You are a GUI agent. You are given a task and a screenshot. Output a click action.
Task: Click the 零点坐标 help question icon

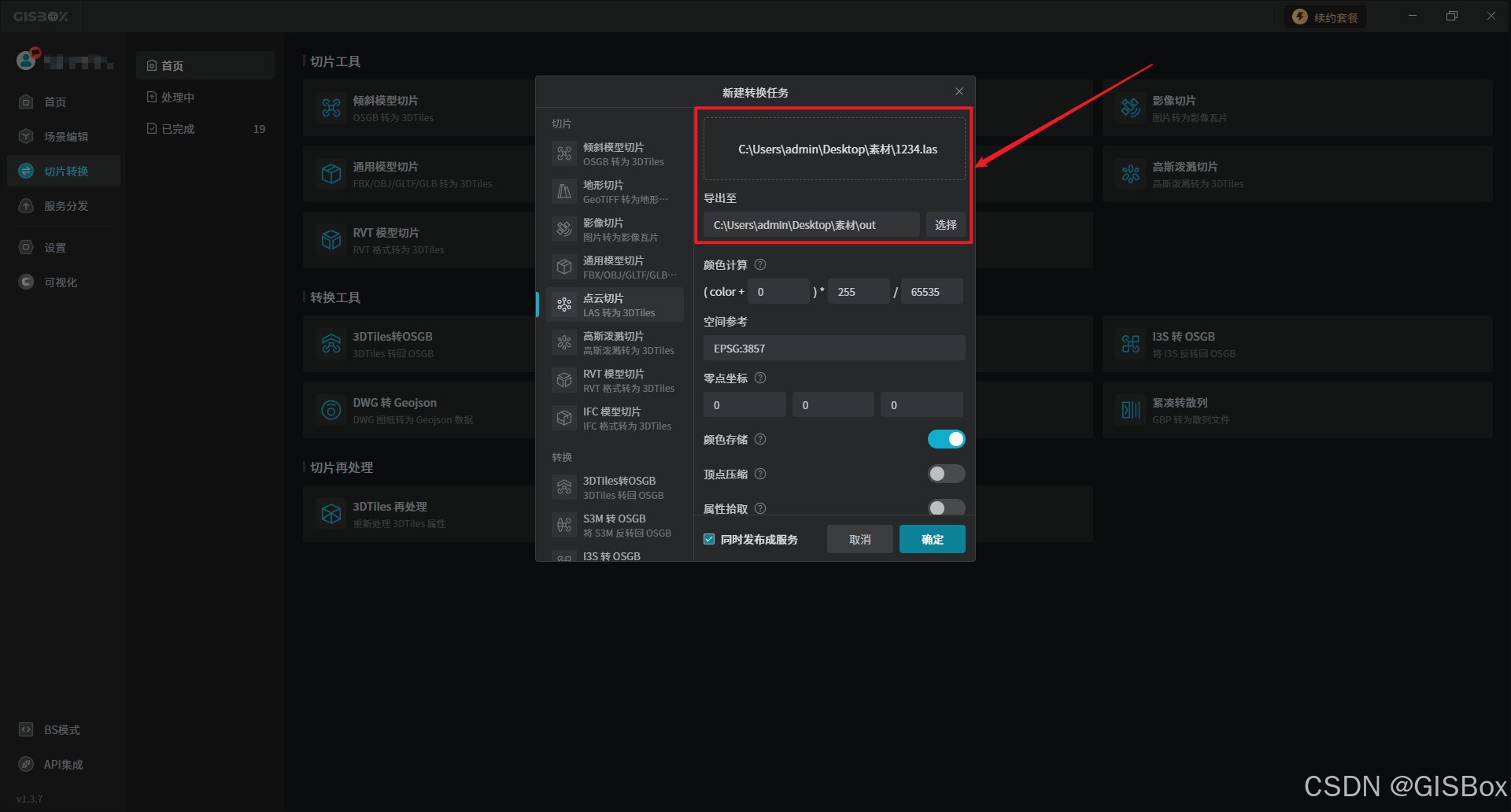point(760,378)
